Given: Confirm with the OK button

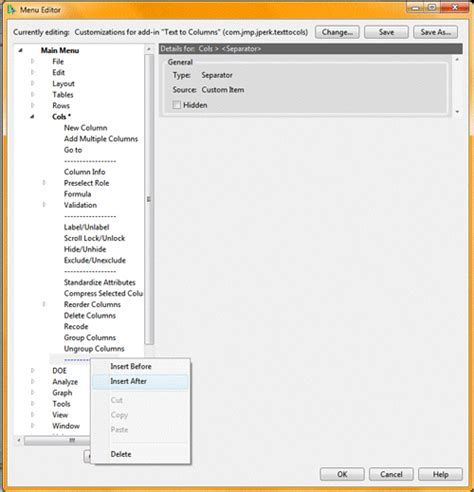Looking at the screenshot, I should tap(342, 474).
